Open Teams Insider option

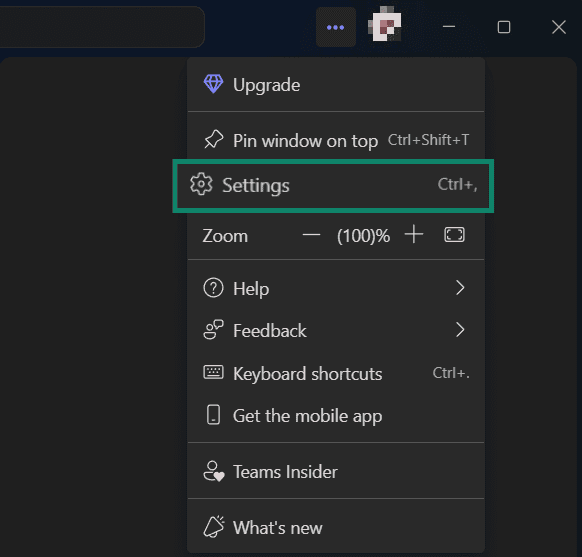pyautogui.click(x=336, y=472)
